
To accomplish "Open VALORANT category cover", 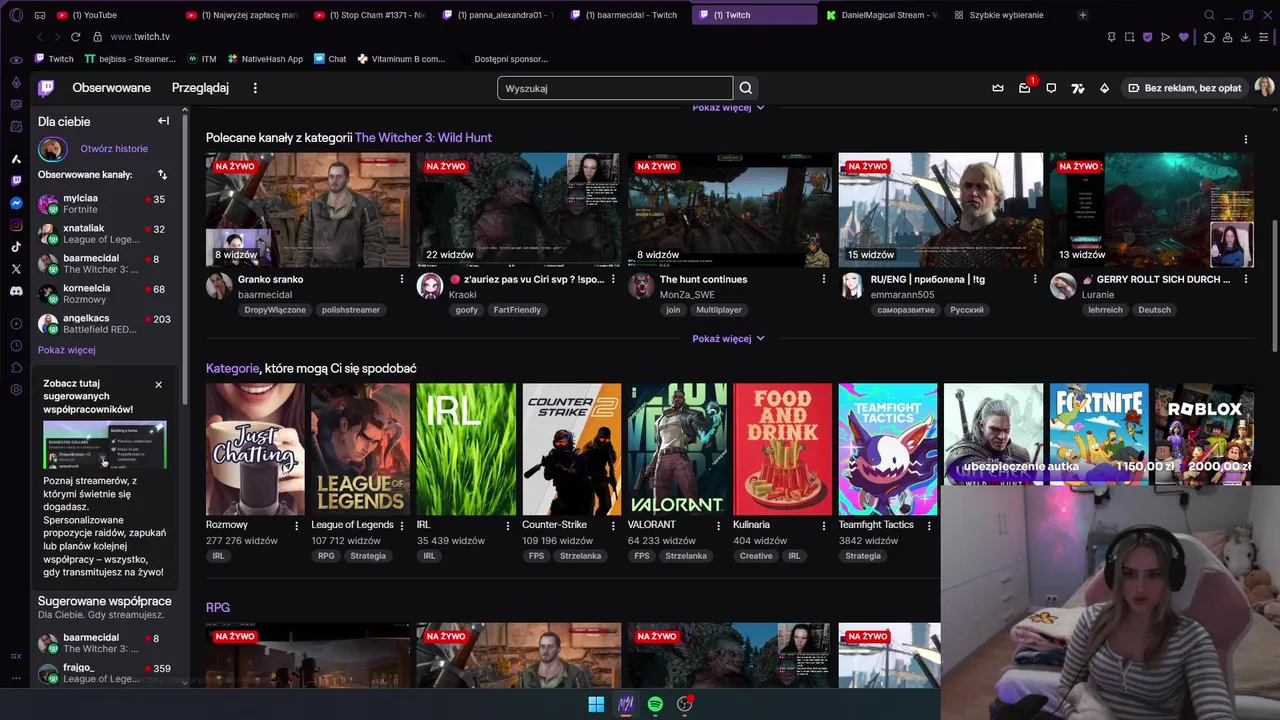I will click(x=677, y=449).
